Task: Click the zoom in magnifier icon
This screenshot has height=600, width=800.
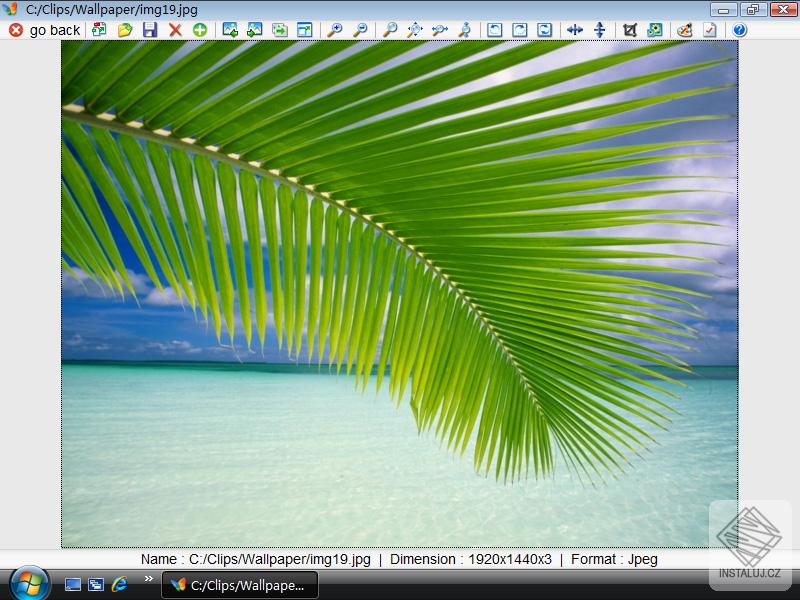Action: [335, 30]
